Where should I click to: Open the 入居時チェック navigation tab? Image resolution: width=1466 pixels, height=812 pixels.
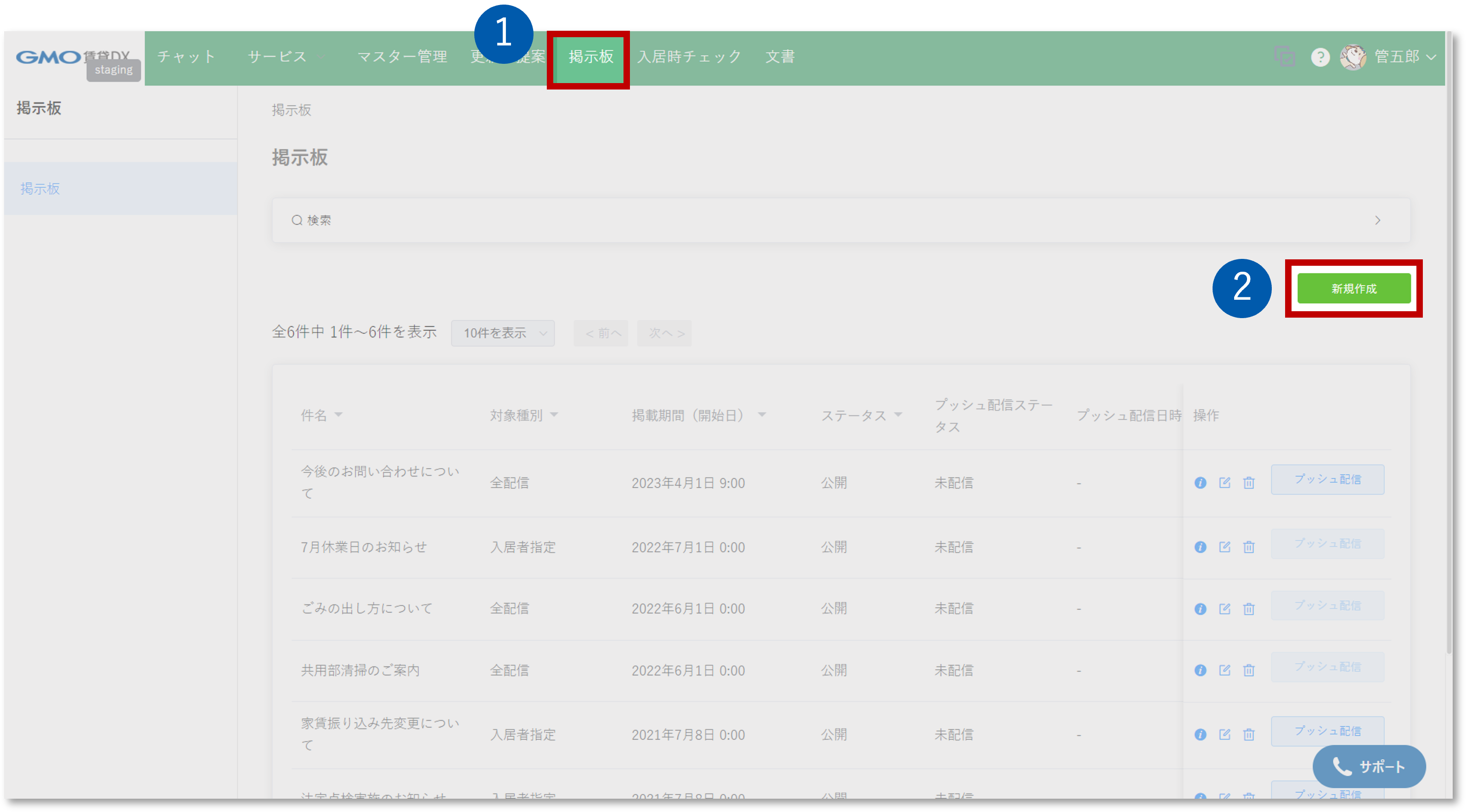[x=689, y=57]
